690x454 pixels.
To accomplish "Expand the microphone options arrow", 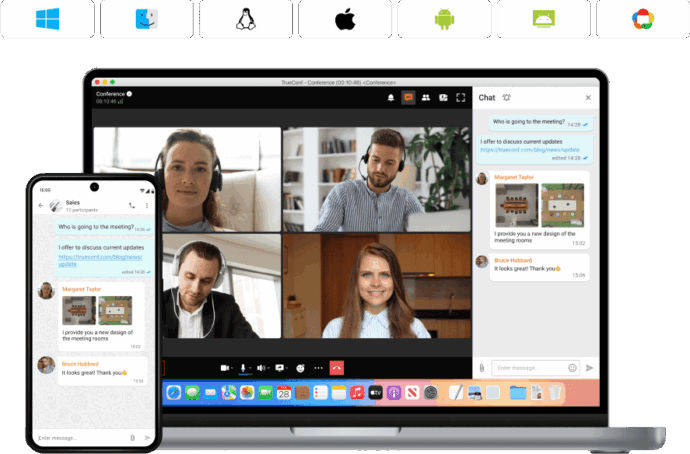I will click(x=250, y=368).
